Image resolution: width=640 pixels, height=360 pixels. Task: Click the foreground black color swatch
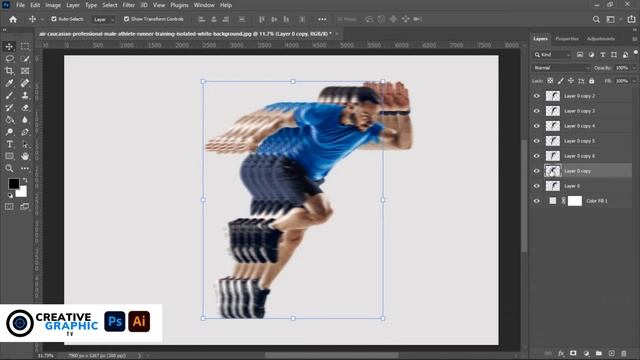pyautogui.click(x=13, y=184)
